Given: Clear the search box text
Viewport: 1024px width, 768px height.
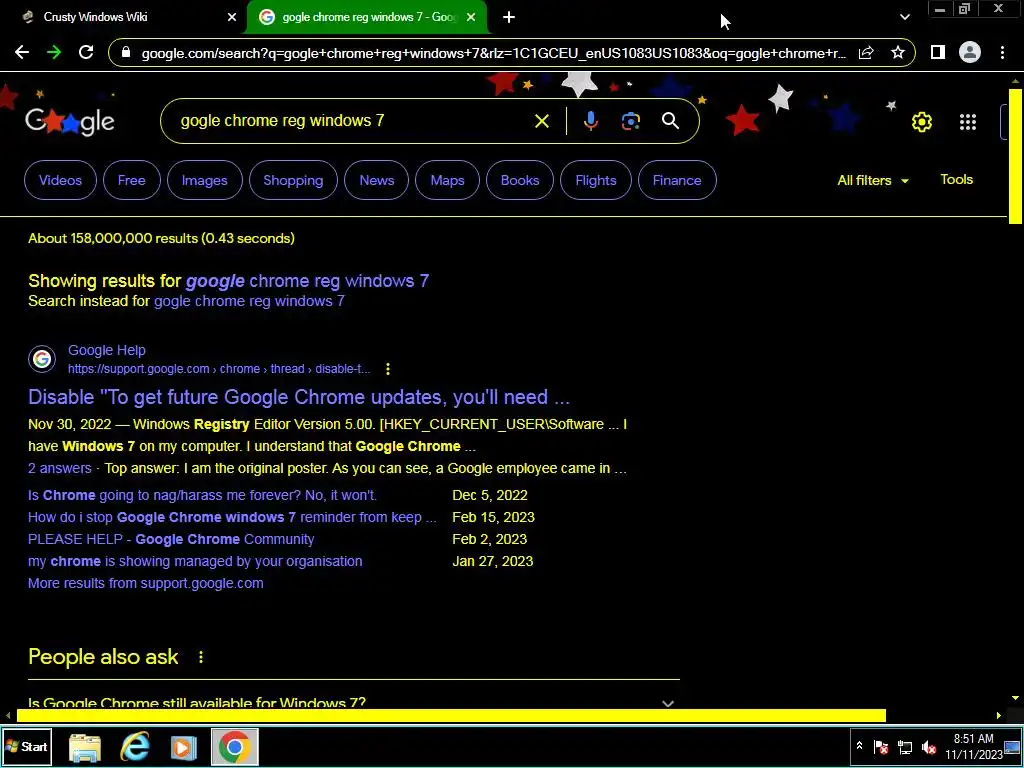Looking at the screenshot, I should 541,121.
